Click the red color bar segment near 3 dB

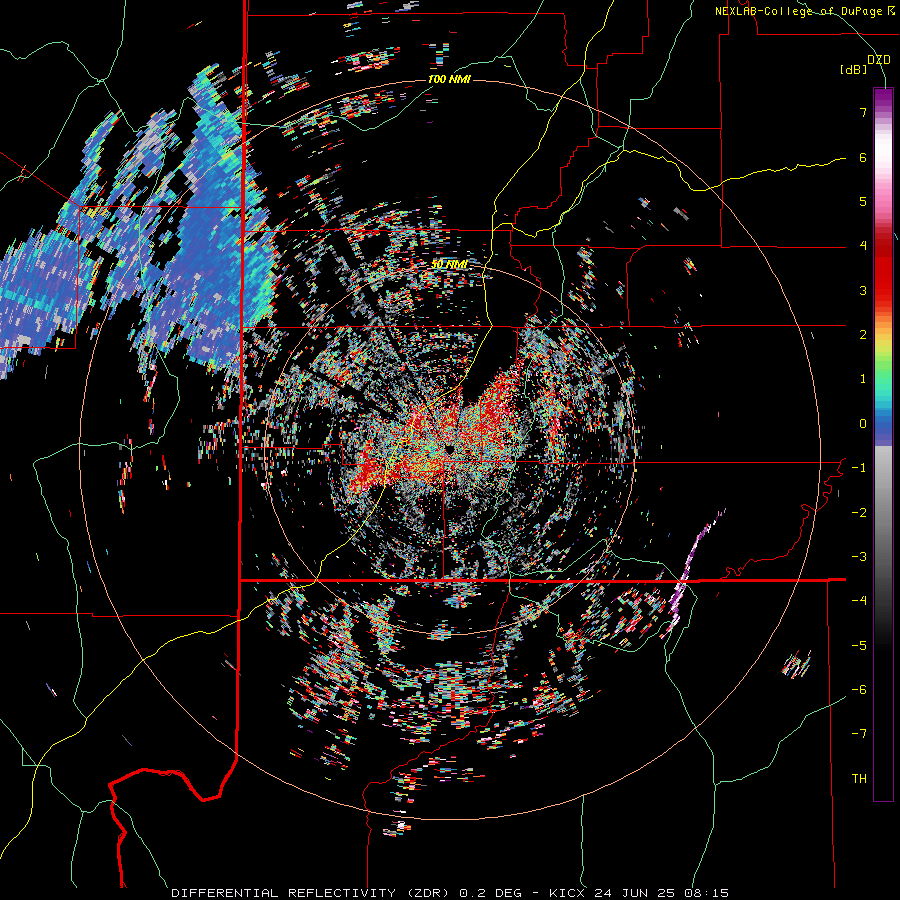click(883, 287)
